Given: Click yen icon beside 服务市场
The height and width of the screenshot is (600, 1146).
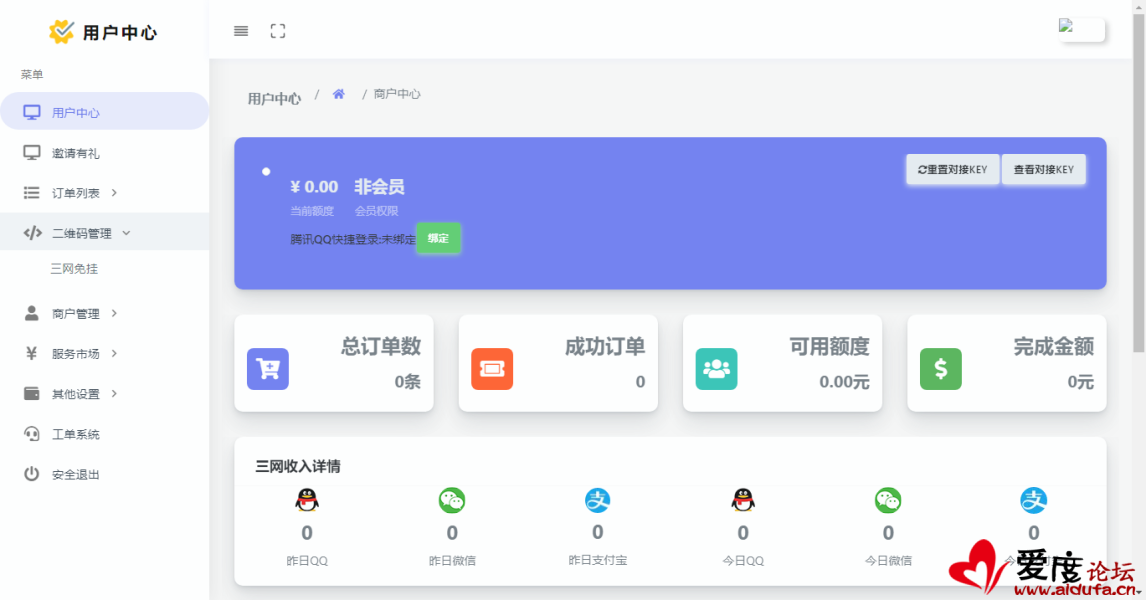Looking at the screenshot, I should [31, 353].
